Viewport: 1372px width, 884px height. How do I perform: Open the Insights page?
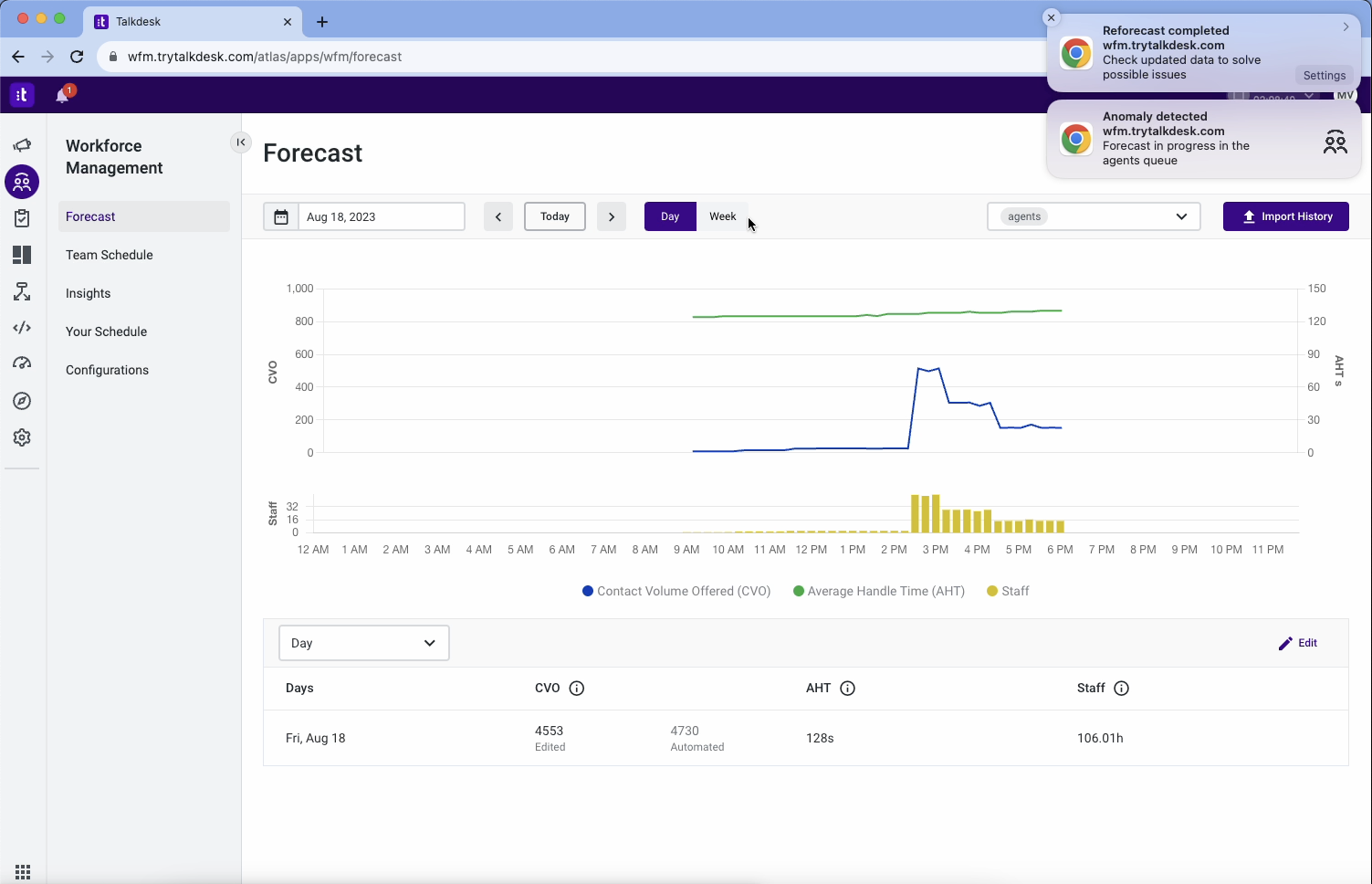click(x=88, y=293)
